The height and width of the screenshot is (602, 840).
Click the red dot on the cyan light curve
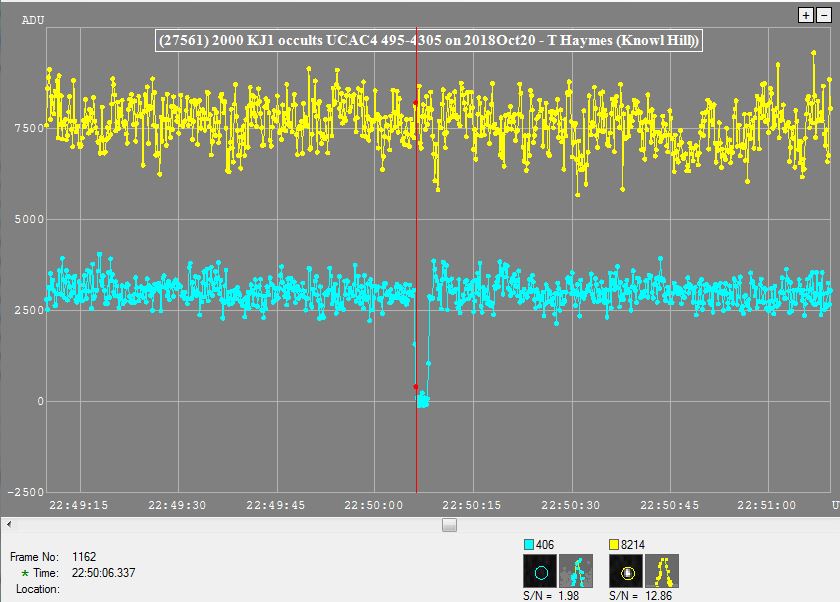[416, 387]
